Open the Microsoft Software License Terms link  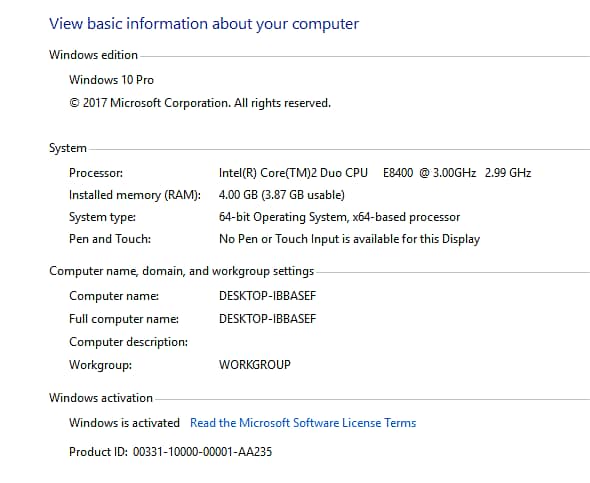303,423
